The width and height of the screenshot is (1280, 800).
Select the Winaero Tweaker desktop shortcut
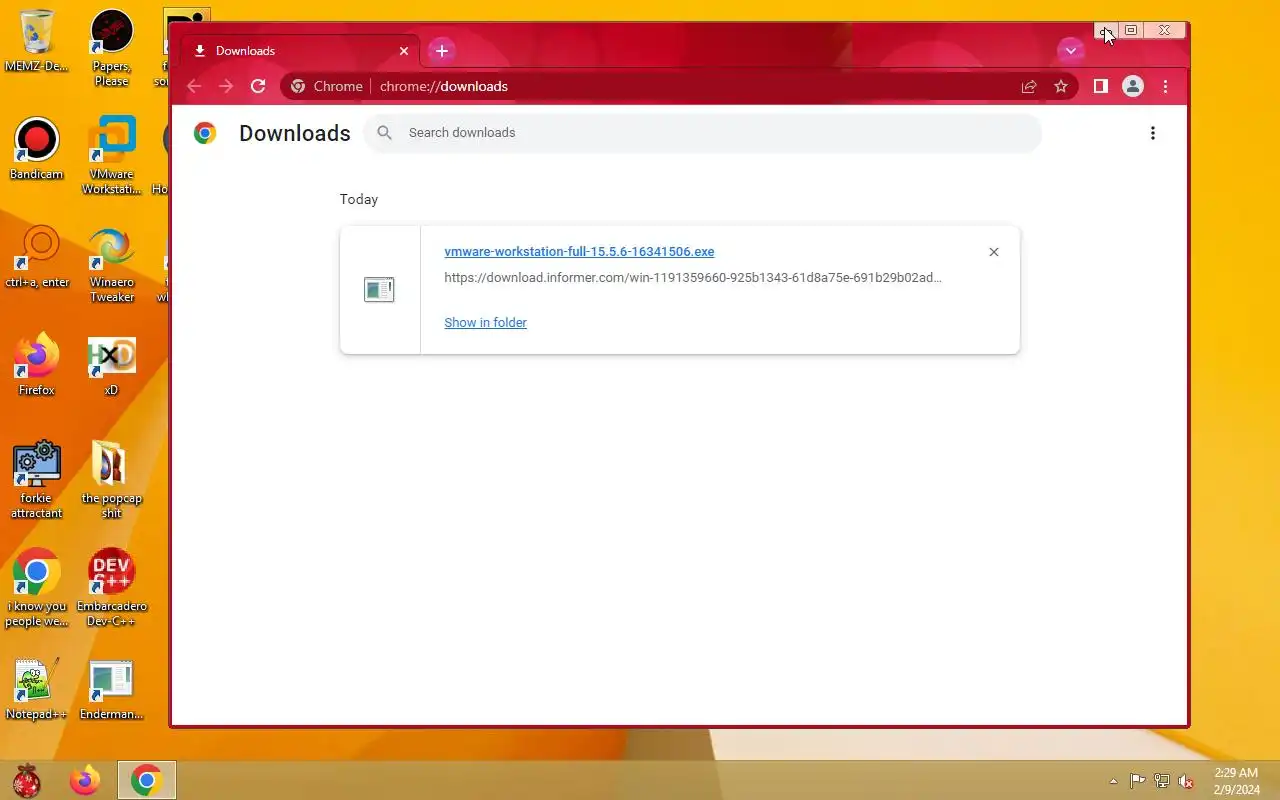coord(111,265)
